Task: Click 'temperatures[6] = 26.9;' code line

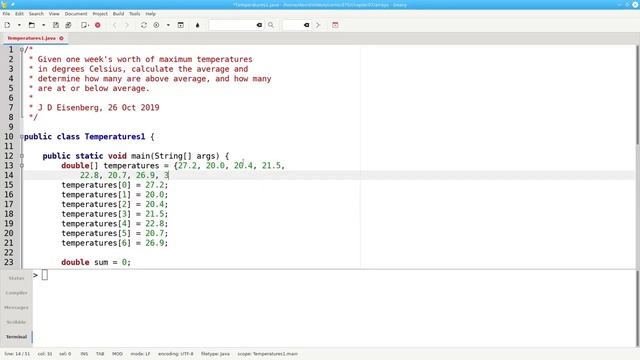Action: click(115, 243)
